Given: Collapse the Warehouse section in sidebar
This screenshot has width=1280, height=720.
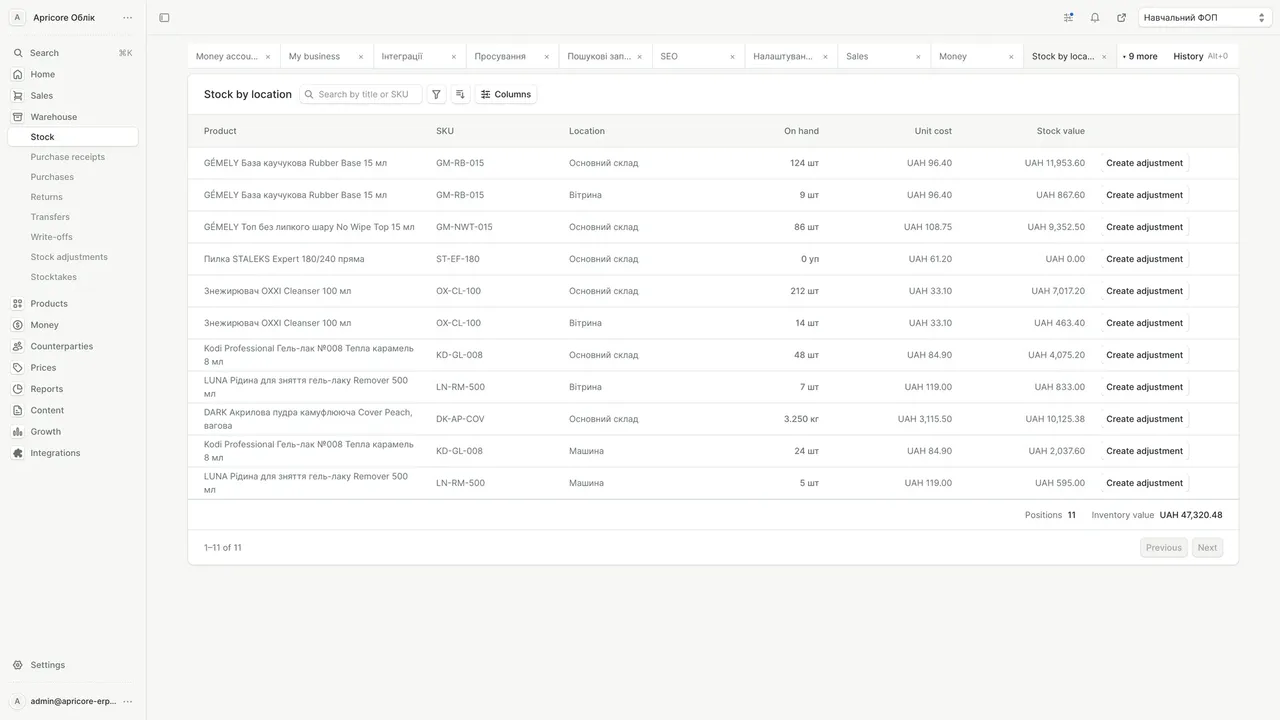Looking at the screenshot, I should click(x=73, y=117).
